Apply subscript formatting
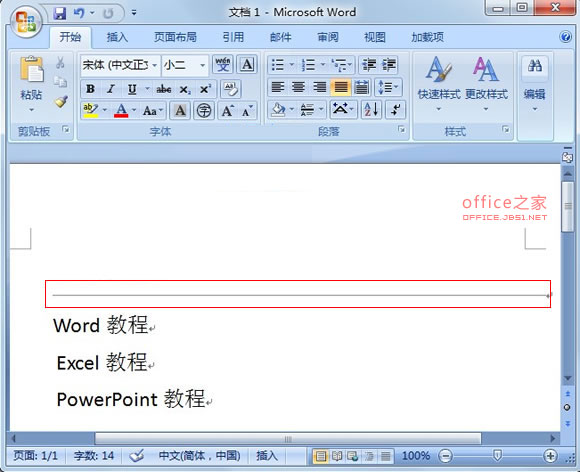 (185, 89)
